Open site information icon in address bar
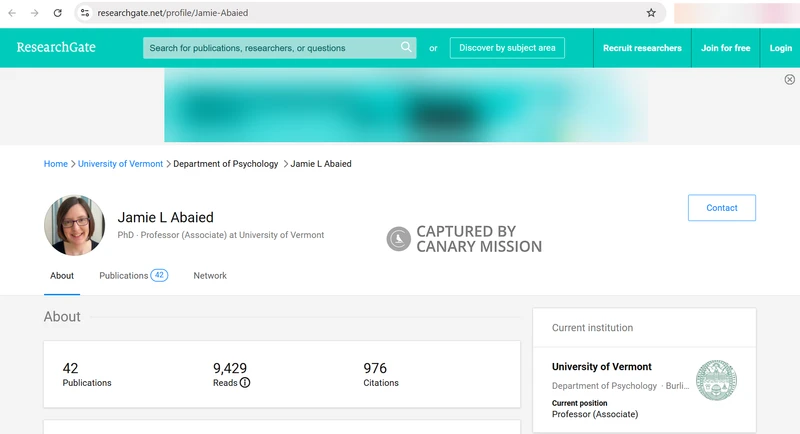This screenshot has width=800, height=434. point(85,13)
